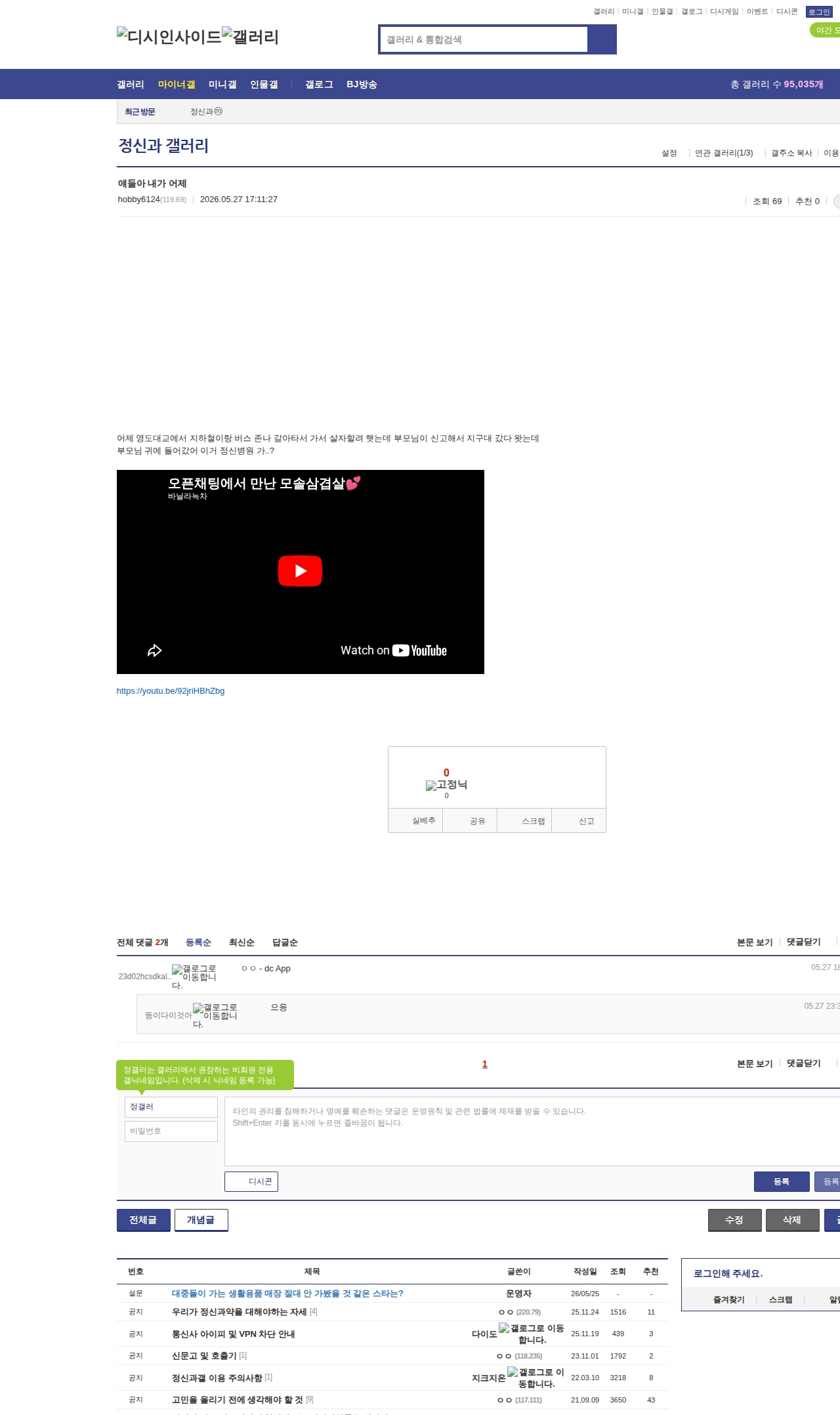Screen dimensions: 840x1415
Task: Sort comments by 답글순
Action: click(x=285, y=942)
